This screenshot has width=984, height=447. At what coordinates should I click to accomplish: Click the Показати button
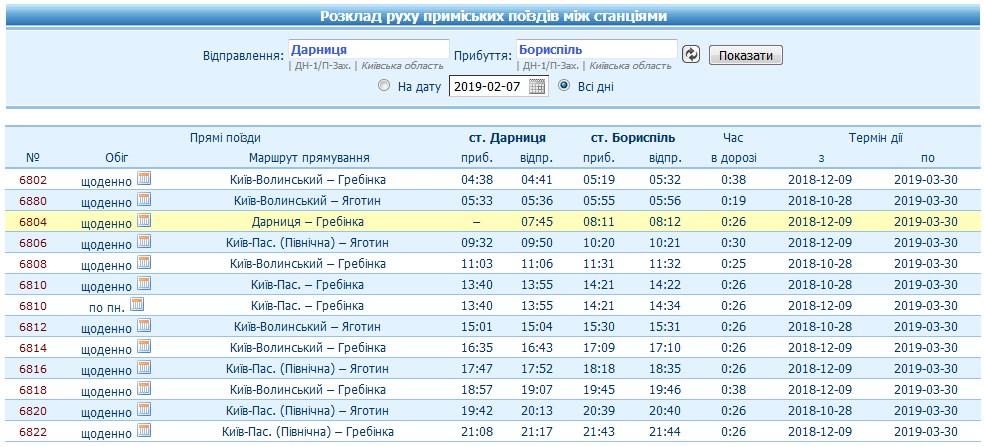click(746, 55)
